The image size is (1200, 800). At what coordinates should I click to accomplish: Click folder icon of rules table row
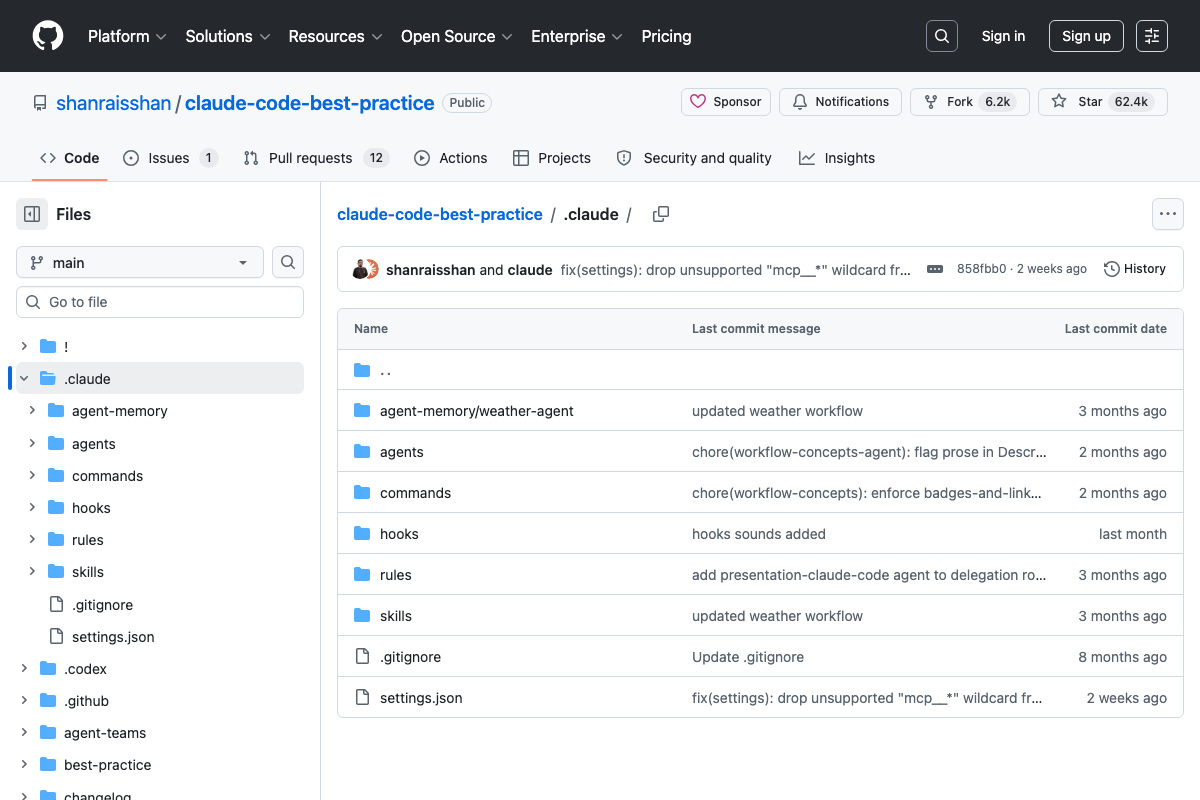(362, 575)
